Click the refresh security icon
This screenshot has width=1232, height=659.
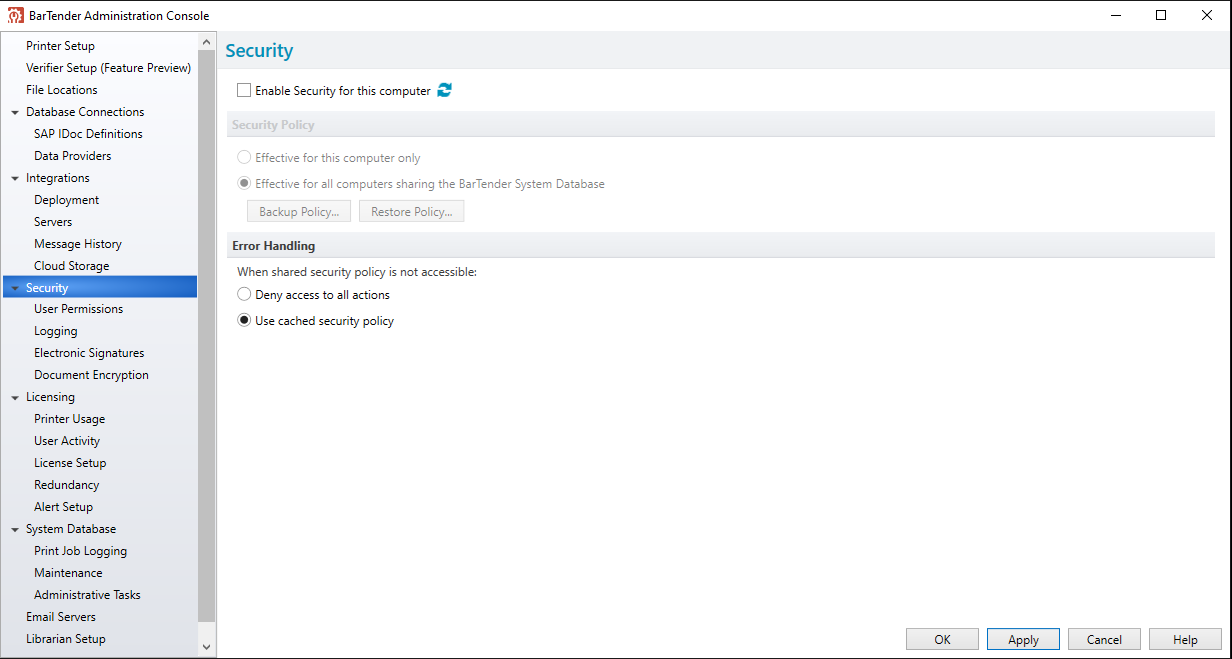[x=445, y=90]
